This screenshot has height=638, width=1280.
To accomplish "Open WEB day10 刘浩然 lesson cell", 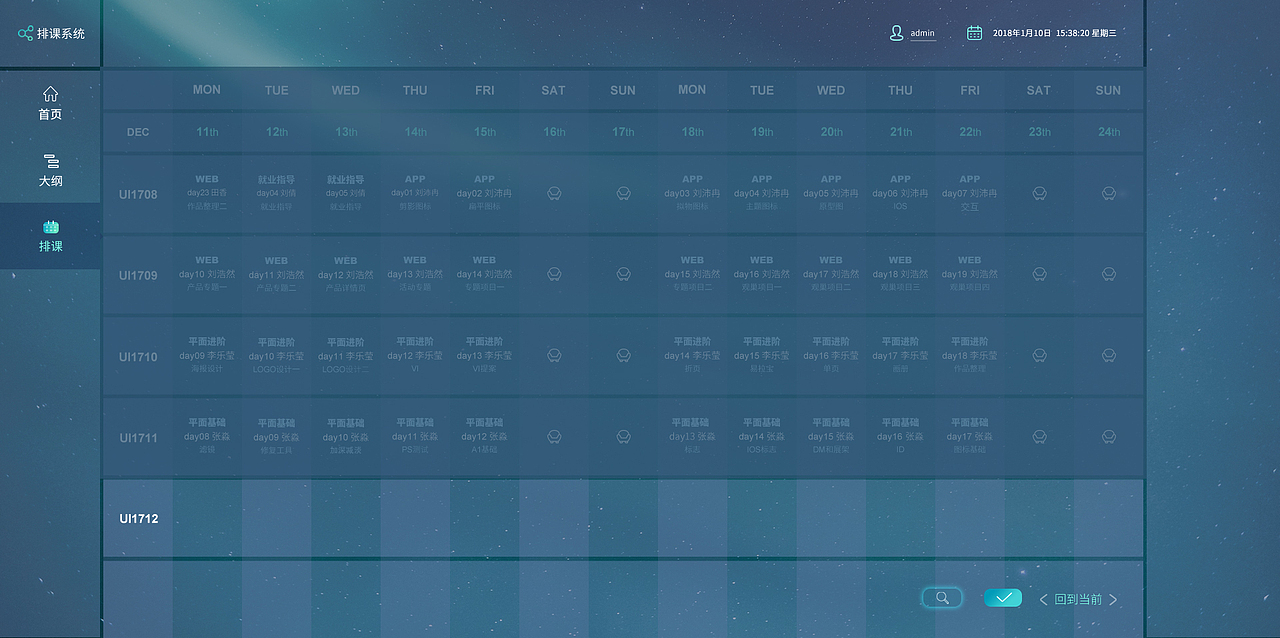I will (207, 274).
